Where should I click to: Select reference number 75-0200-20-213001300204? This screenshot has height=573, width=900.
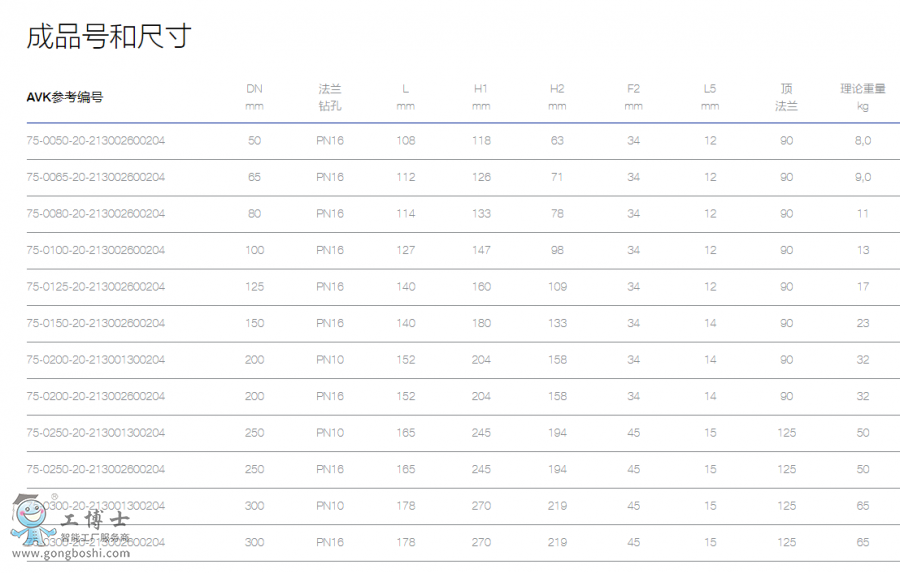[x=96, y=360]
